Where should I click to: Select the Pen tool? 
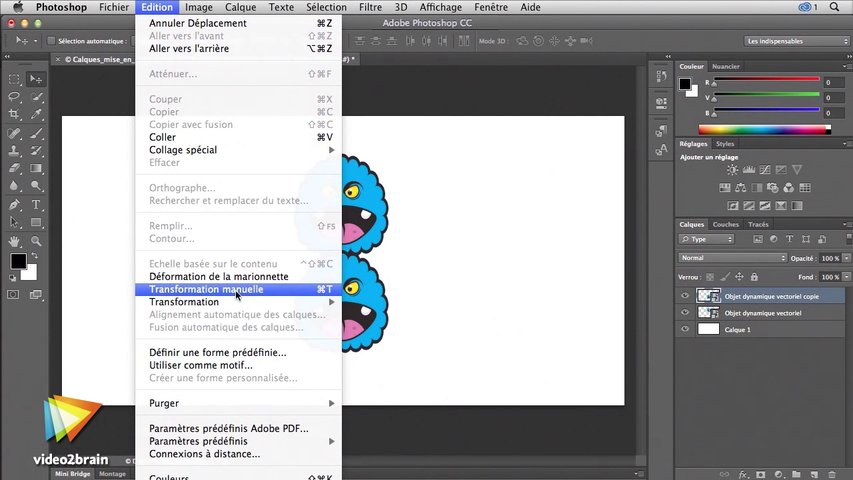click(14, 205)
